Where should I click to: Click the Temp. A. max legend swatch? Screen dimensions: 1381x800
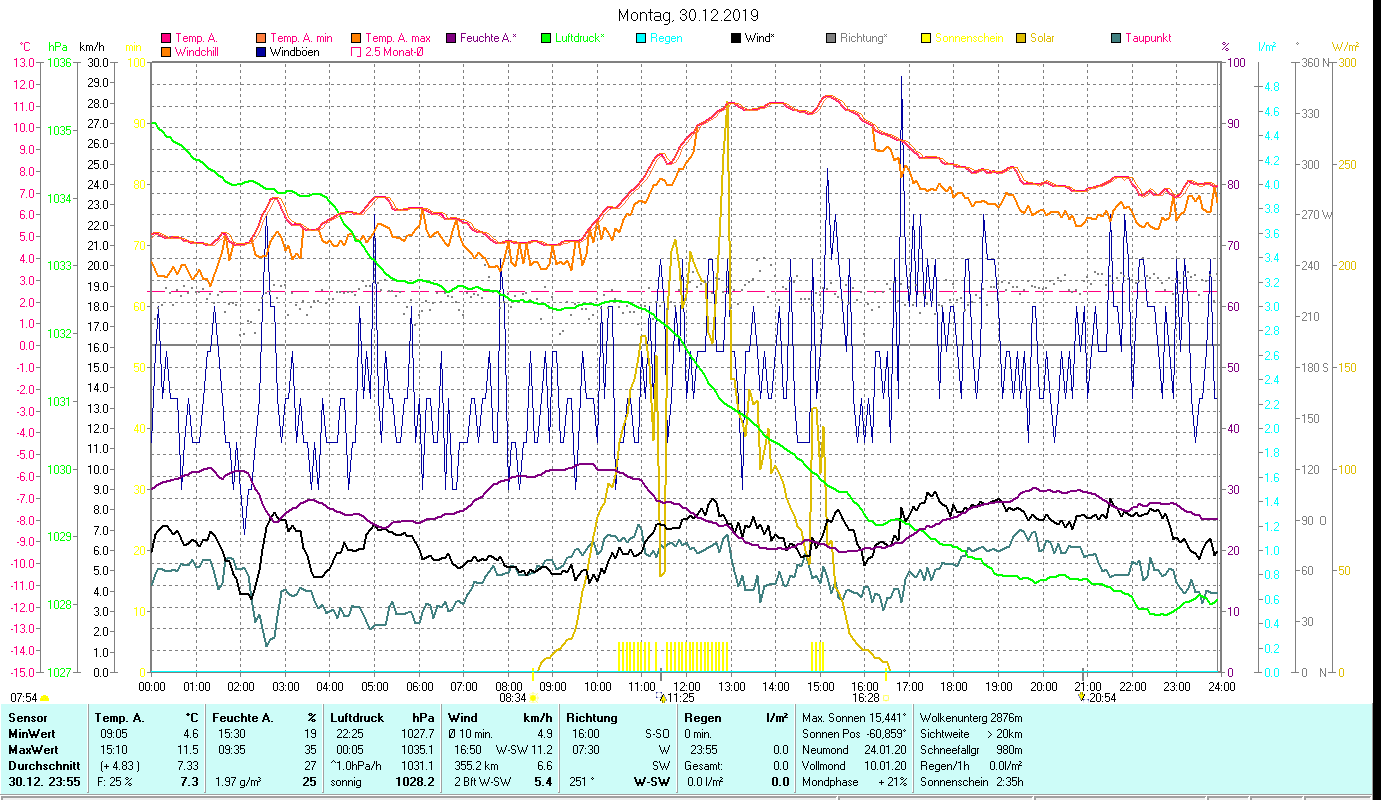point(356,39)
